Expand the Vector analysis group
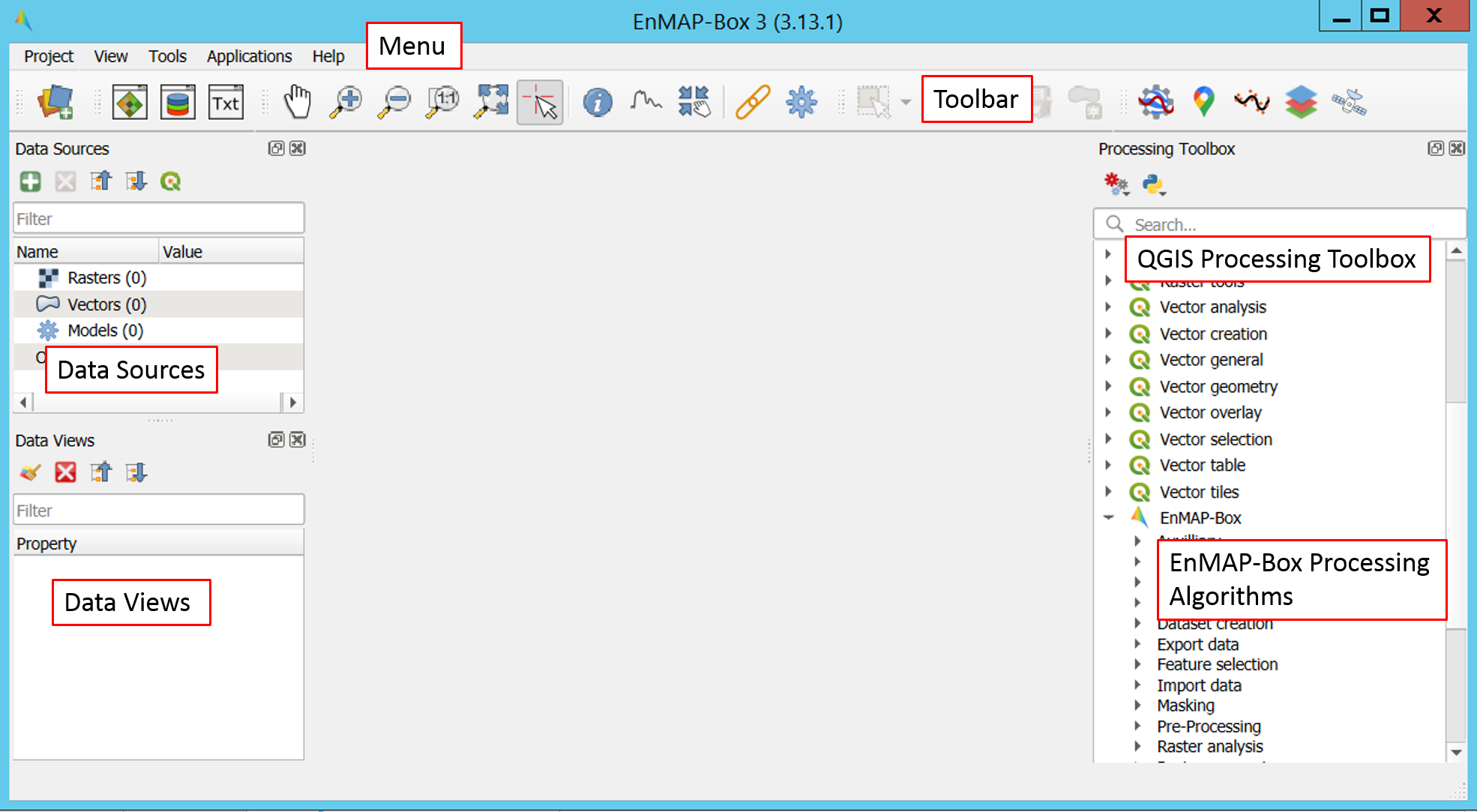 [x=1108, y=307]
